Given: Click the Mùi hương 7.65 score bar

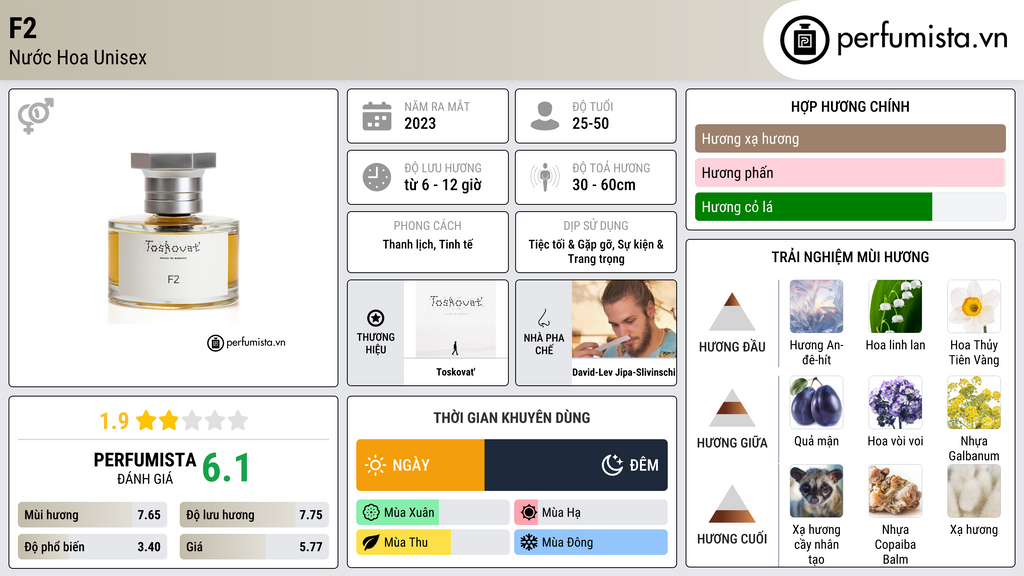Looking at the screenshot, I should coord(92,515).
